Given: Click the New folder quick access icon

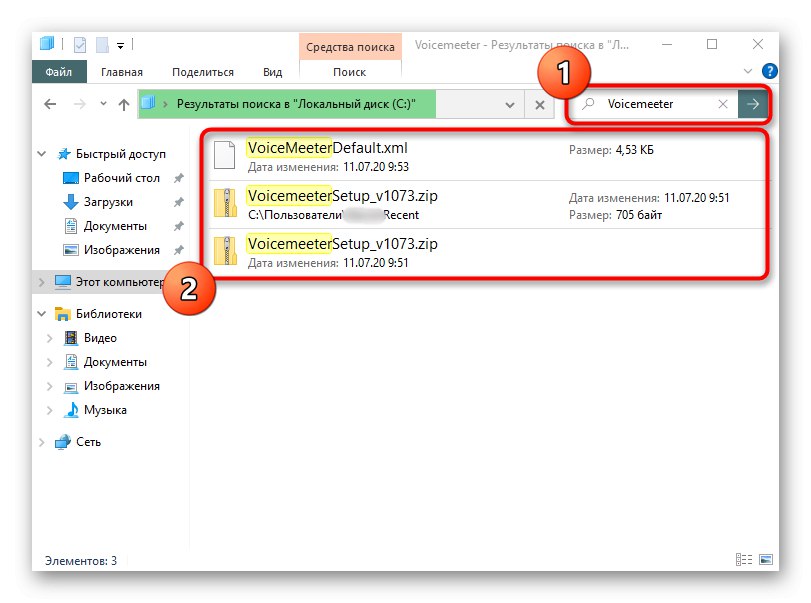Looking at the screenshot, I should [102, 45].
